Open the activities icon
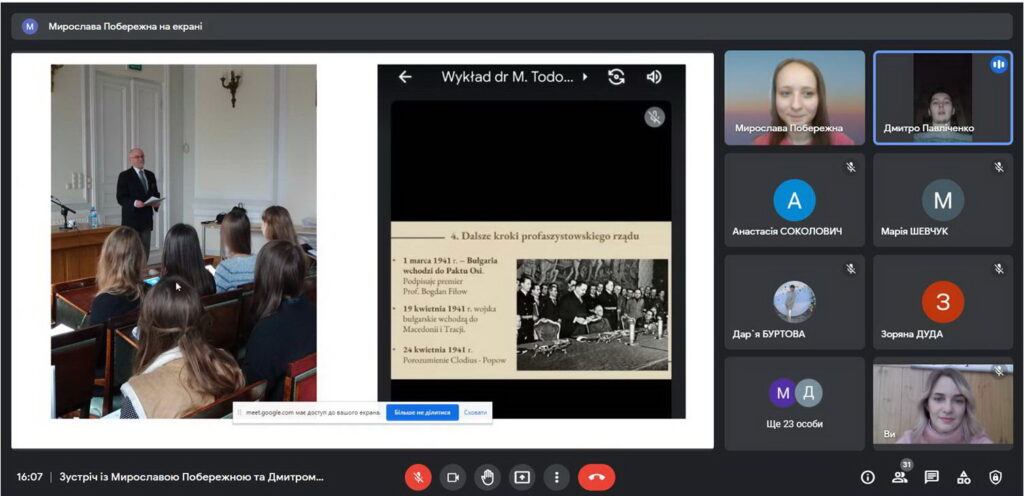The width and height of the screenshot is (1024, 496). (963, 477)
